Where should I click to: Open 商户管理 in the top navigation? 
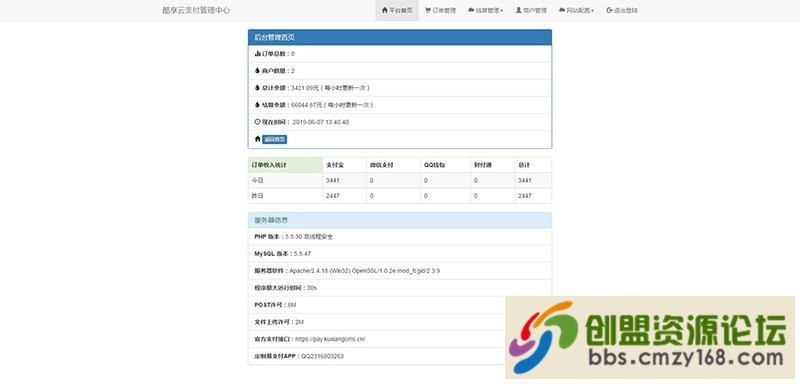coord(531,10)
